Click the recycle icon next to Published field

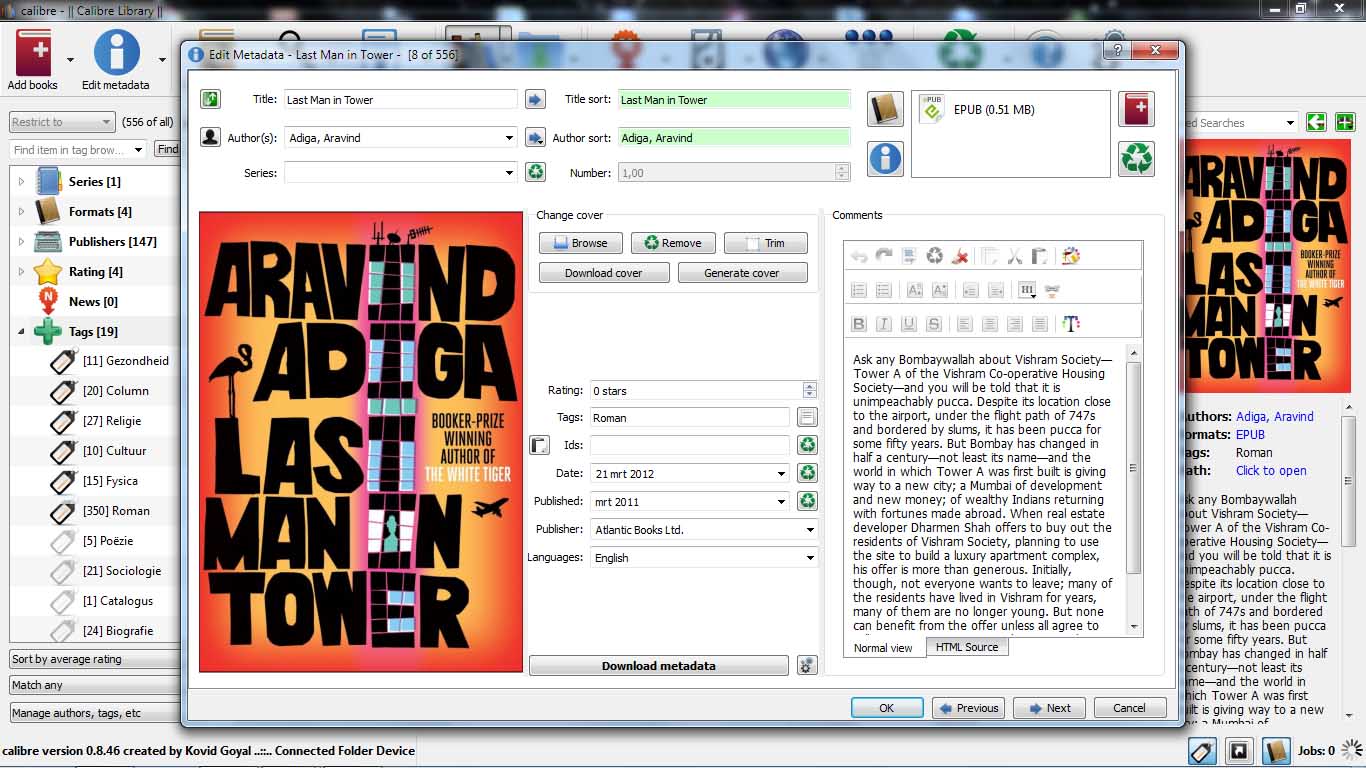[807, 501]
